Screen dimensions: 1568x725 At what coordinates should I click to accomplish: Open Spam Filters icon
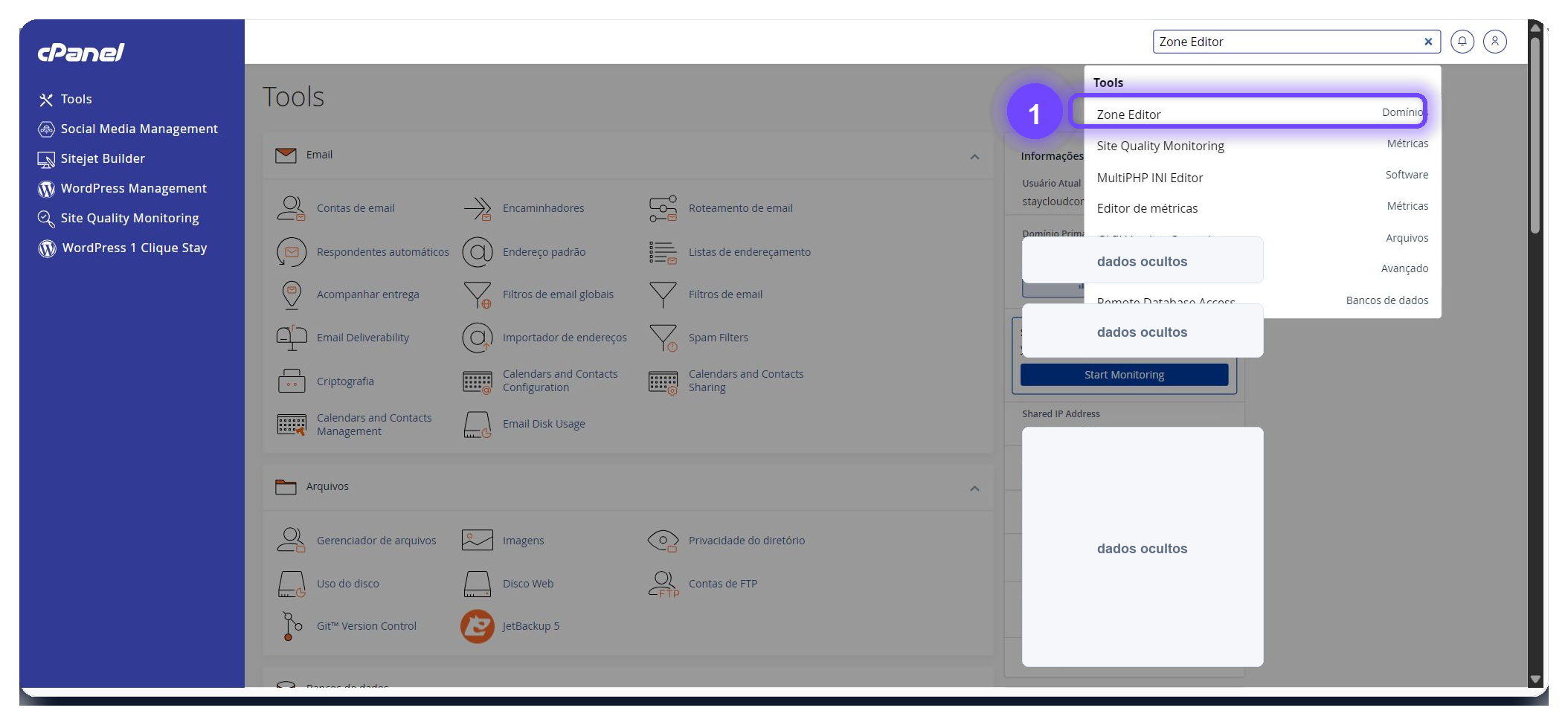(663, 338)
